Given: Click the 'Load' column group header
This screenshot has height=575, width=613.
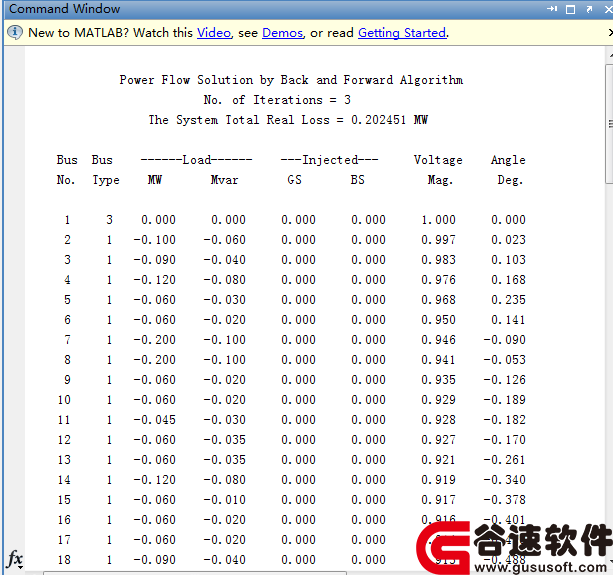Looking at the screenshot, I should click(x=196, y=160).
